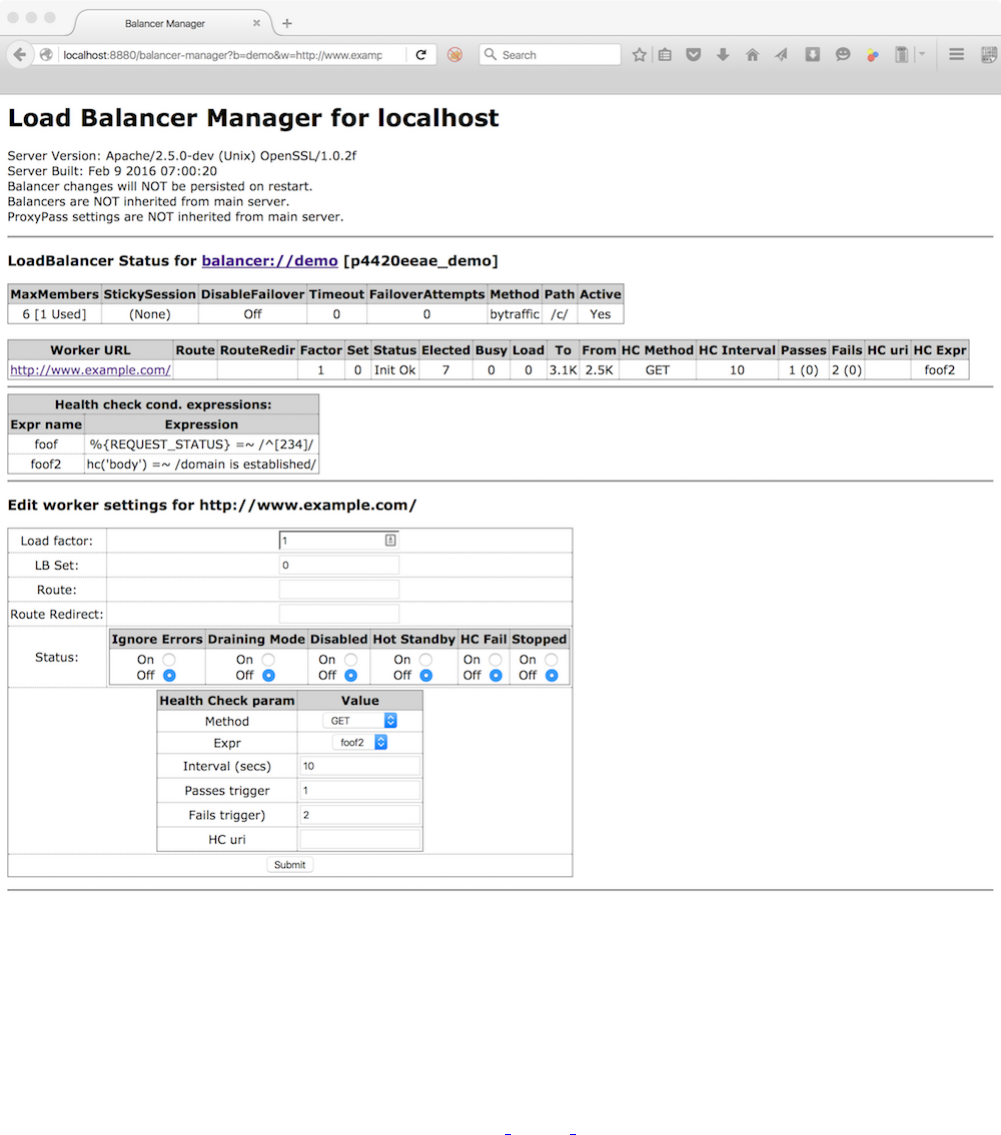The width and height of the screenshot is (1001, 1135).
Task: Click the '2 (0)' Fails cell
Action: click(847, 370)
